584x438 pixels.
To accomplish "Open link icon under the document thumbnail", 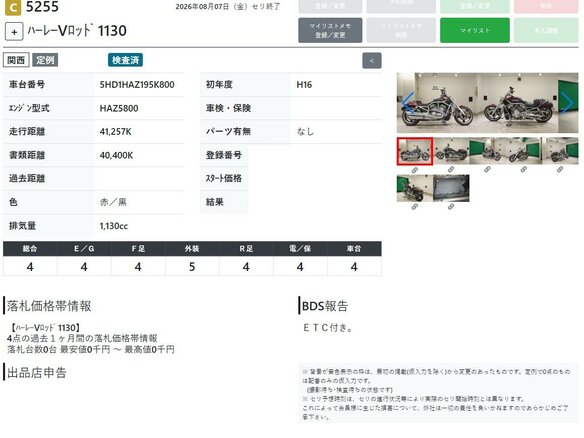I will pyautogui.click(x=451, y=207).
